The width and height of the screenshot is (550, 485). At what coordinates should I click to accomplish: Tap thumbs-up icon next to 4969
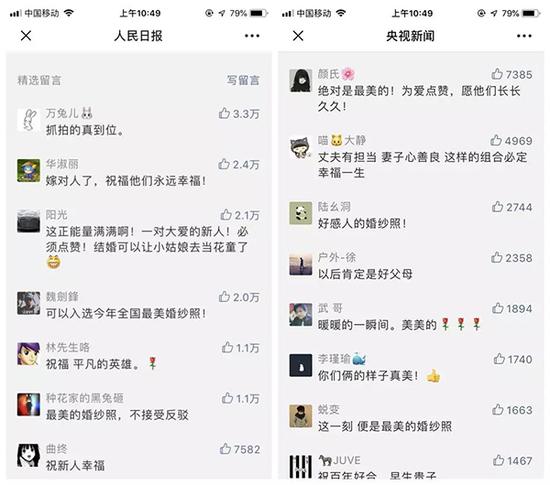[x=496, y=140]
